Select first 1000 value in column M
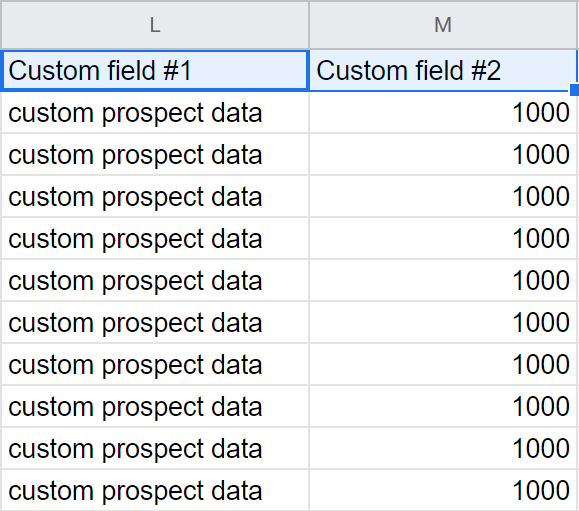Screen dimensions: 579x511 click(x=443, y=113)
